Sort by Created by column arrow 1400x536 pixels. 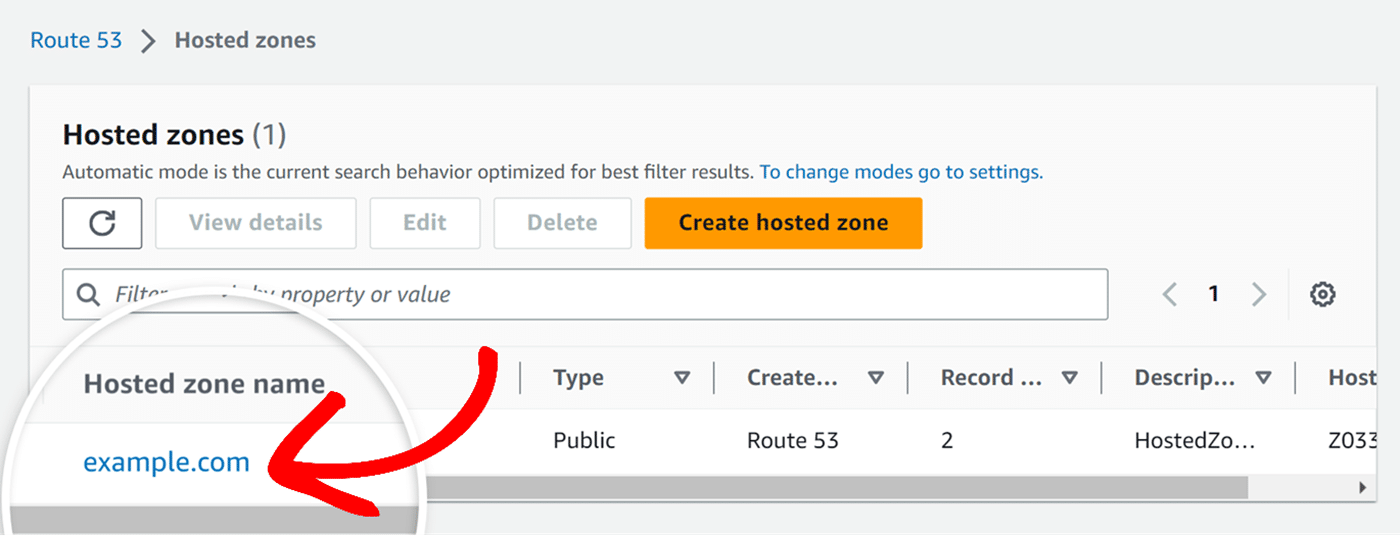coord(876,378)
